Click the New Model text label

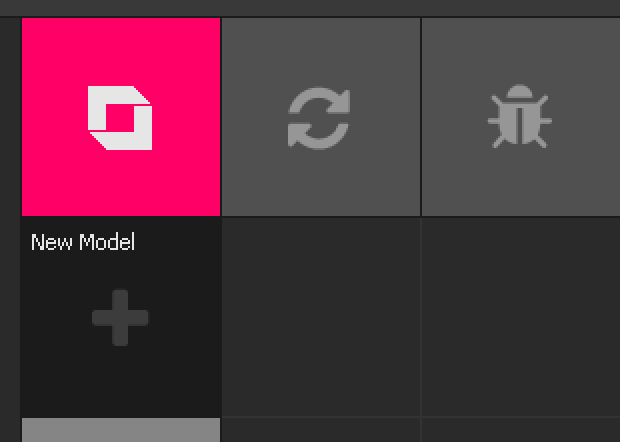pos(83,242)
